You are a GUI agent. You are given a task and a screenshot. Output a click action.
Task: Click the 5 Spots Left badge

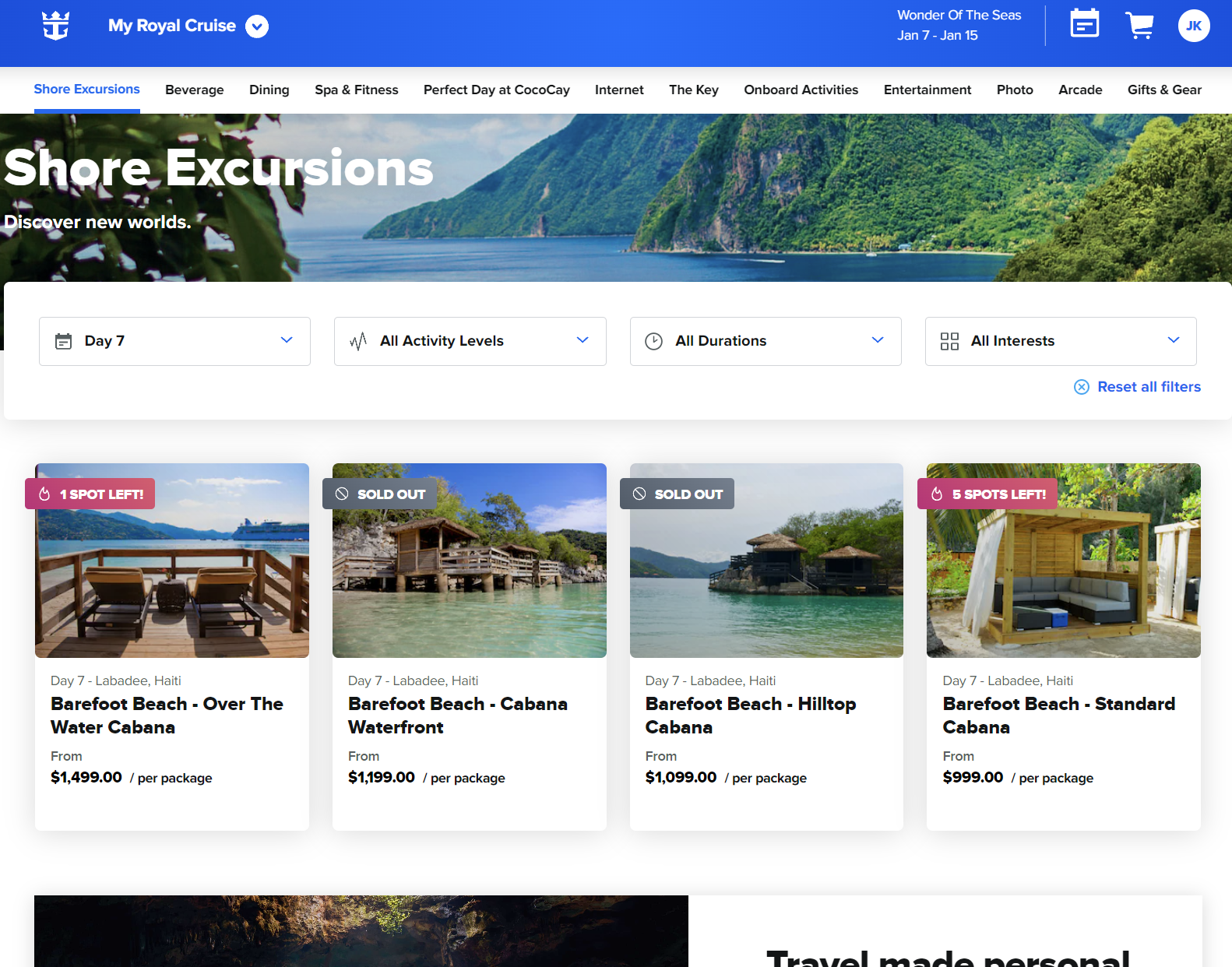click(x=987, y=494)
